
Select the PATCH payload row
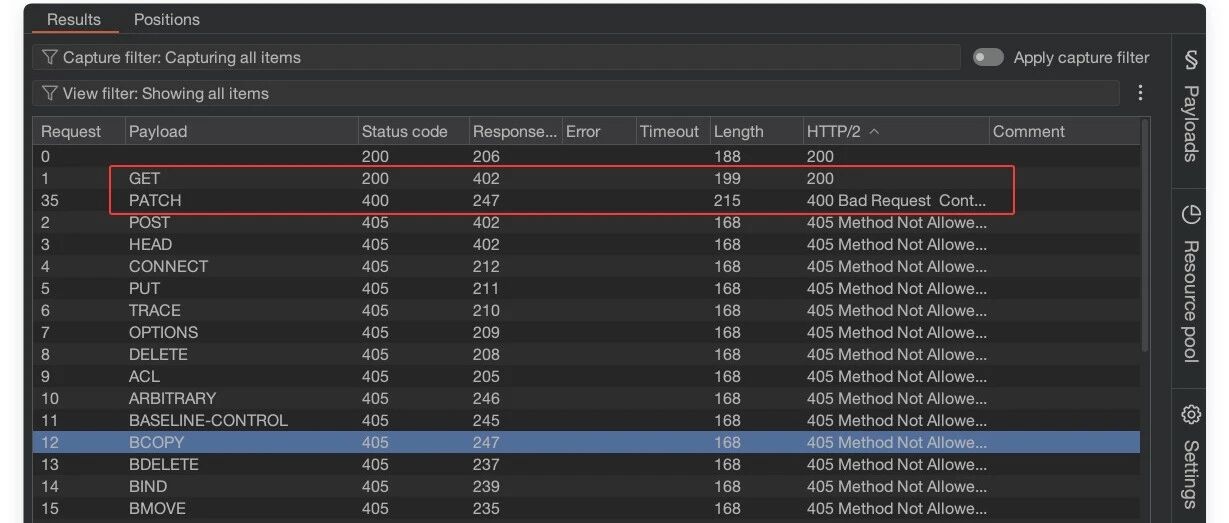click(586, 200)
